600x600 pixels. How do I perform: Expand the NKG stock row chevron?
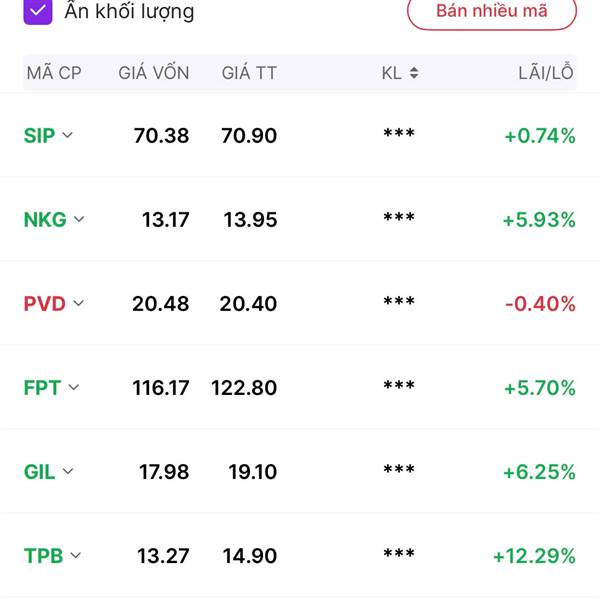point(79,219)
